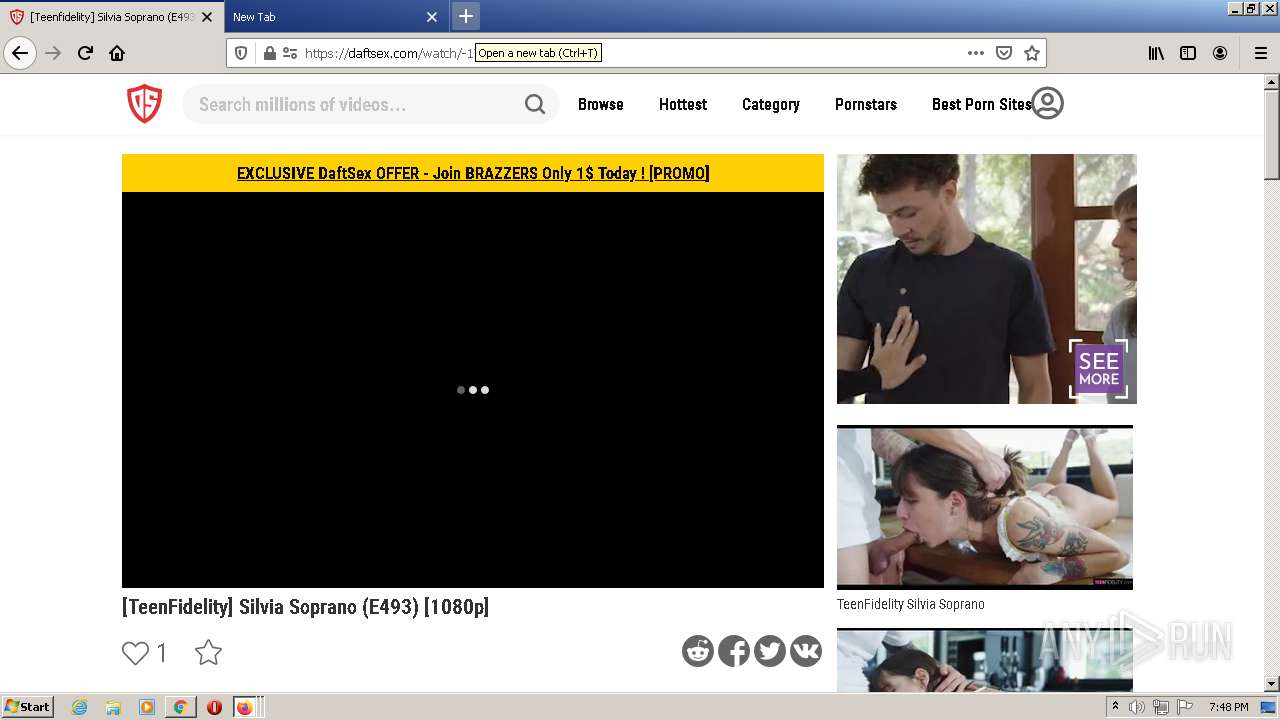The height and width of the screenshot is (720, 1280).
Task: Click the video title text ending in [1080p]
Action: point(305,606)
